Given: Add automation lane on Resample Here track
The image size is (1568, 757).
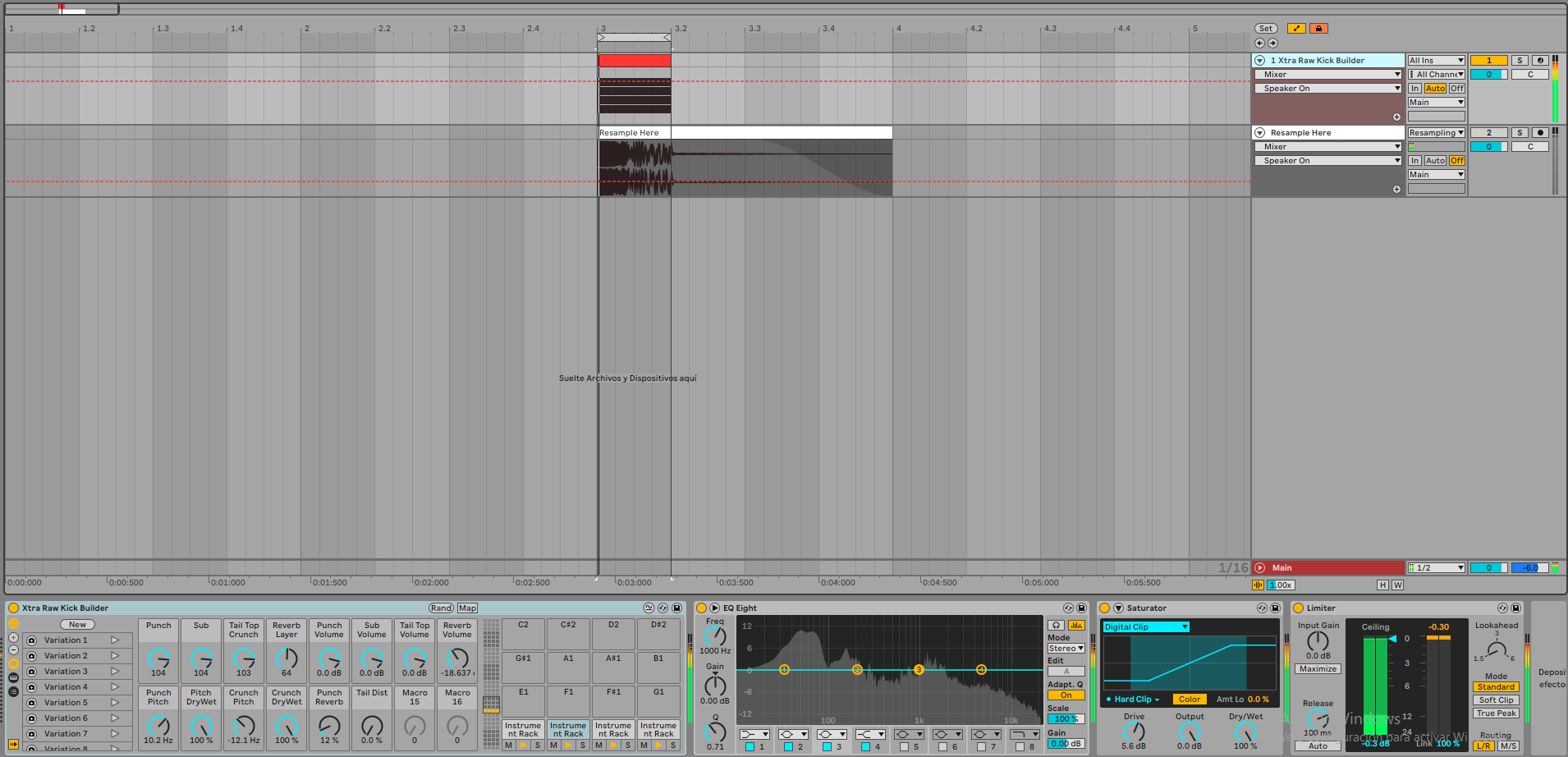Looking at the screenshot, I should 1396,190.
